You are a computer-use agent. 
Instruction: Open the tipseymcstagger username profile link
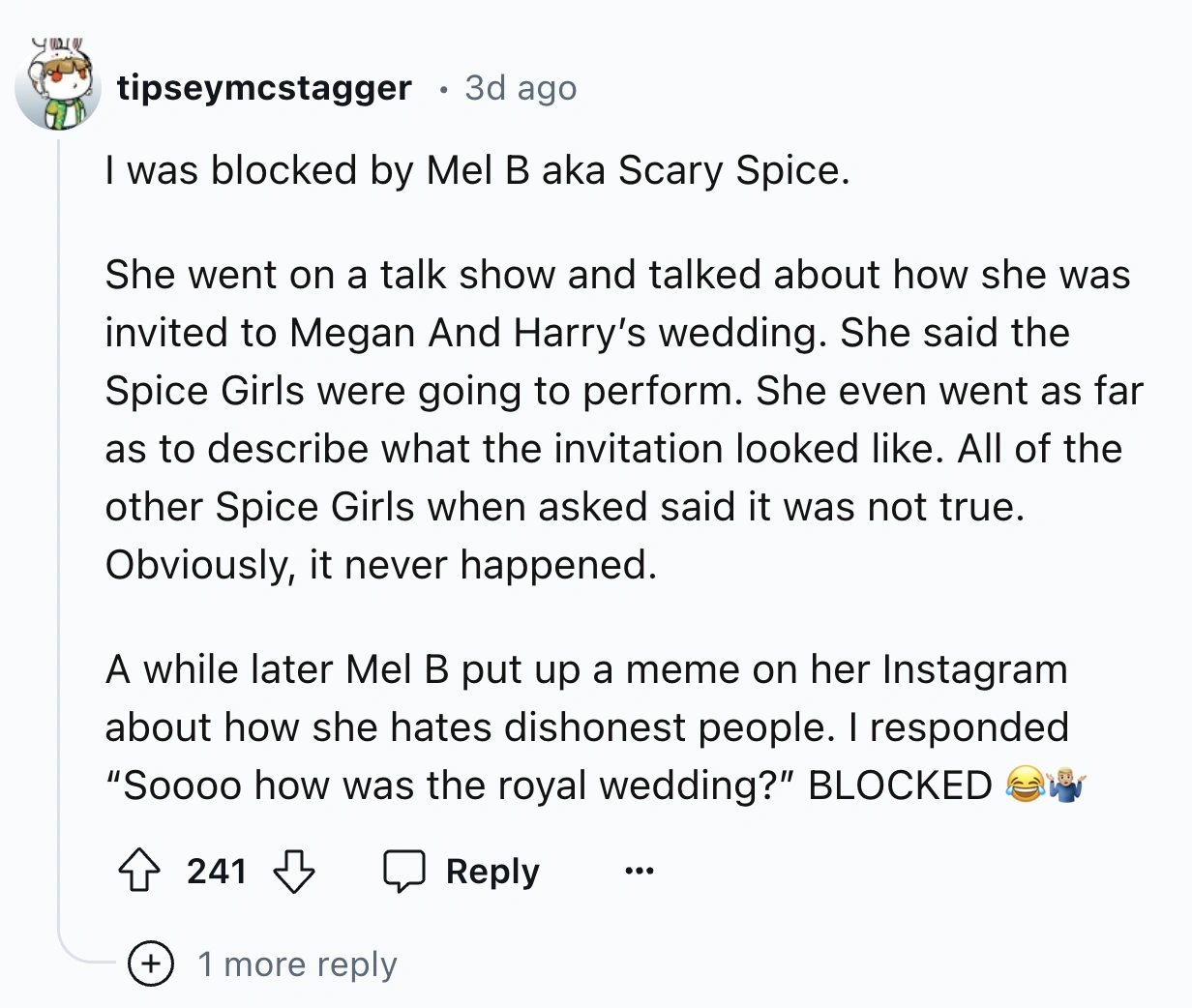[x=264, y=88]
